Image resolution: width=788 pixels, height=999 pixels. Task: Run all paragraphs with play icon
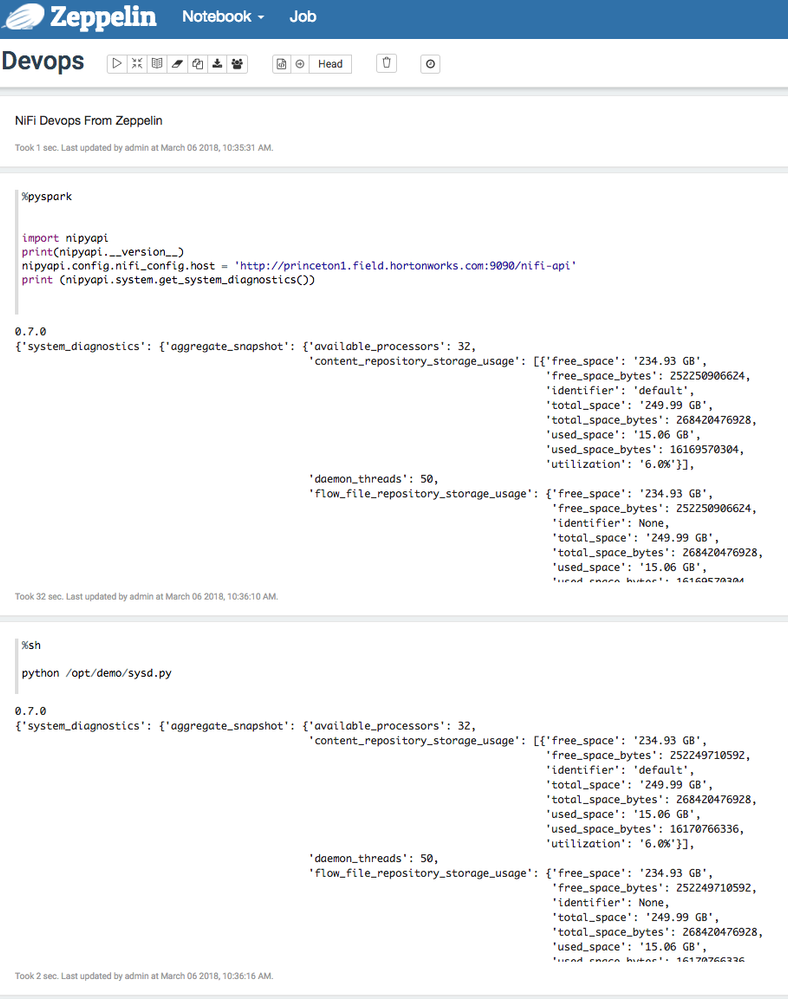(x=117, y=64)
